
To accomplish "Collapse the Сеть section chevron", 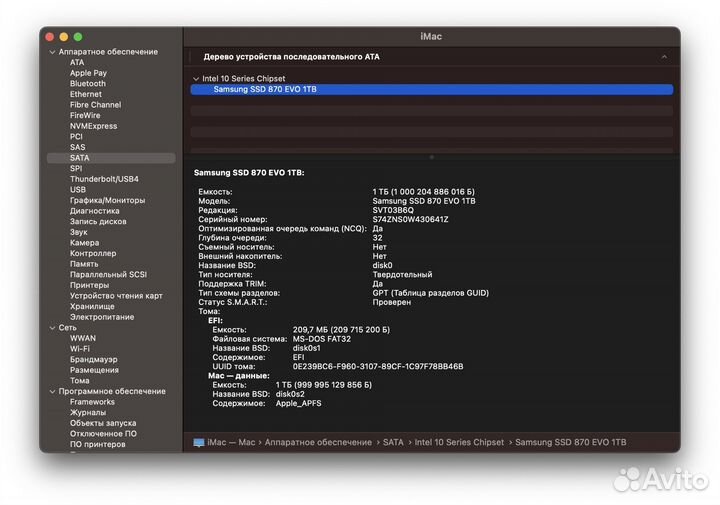I will pos(52,328).
